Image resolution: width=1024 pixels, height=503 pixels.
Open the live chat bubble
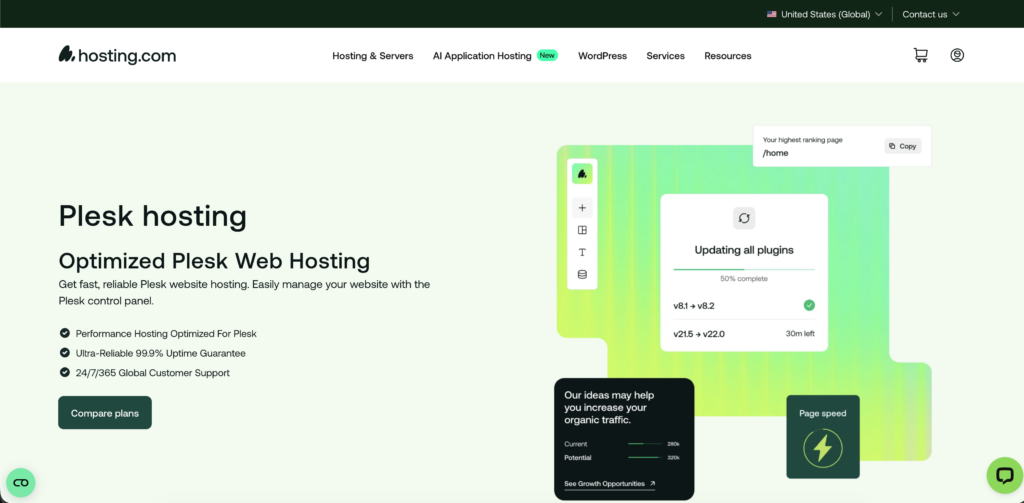tap(1004, 475)
